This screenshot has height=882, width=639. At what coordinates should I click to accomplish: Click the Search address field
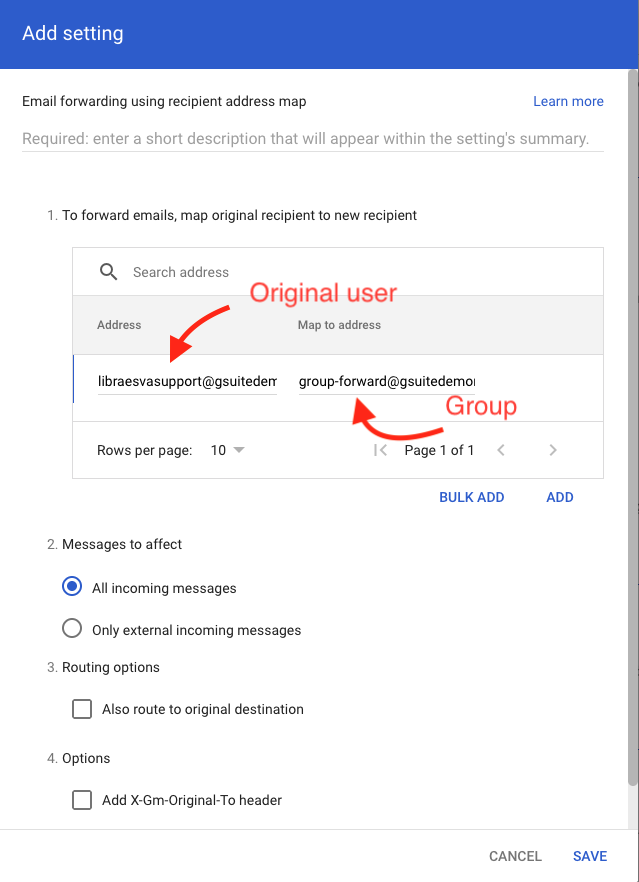tap(300, 272)
